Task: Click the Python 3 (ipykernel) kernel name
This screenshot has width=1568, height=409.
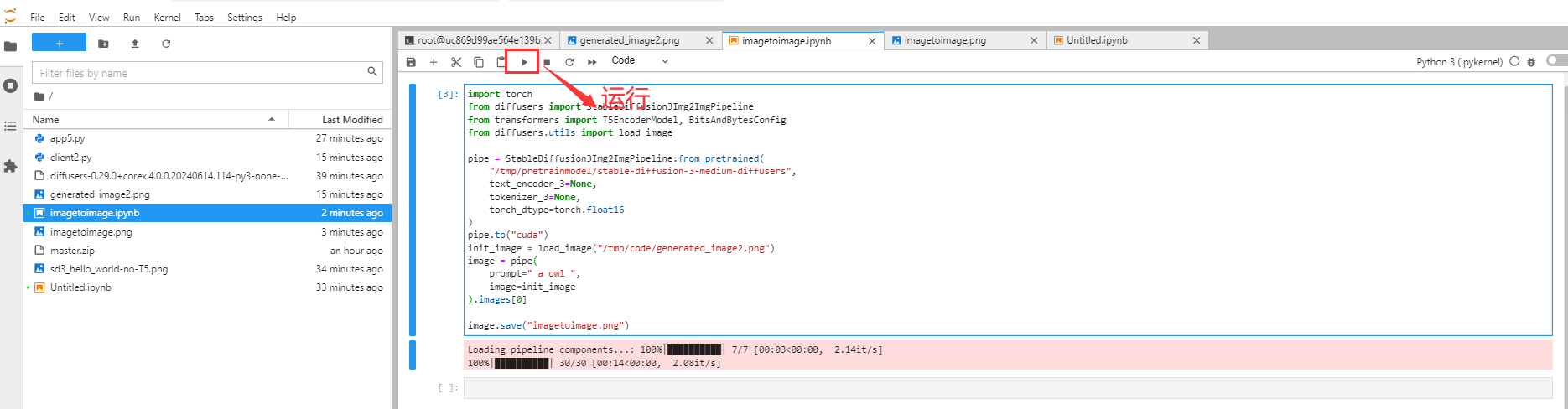Action: tap(1459, 62)
